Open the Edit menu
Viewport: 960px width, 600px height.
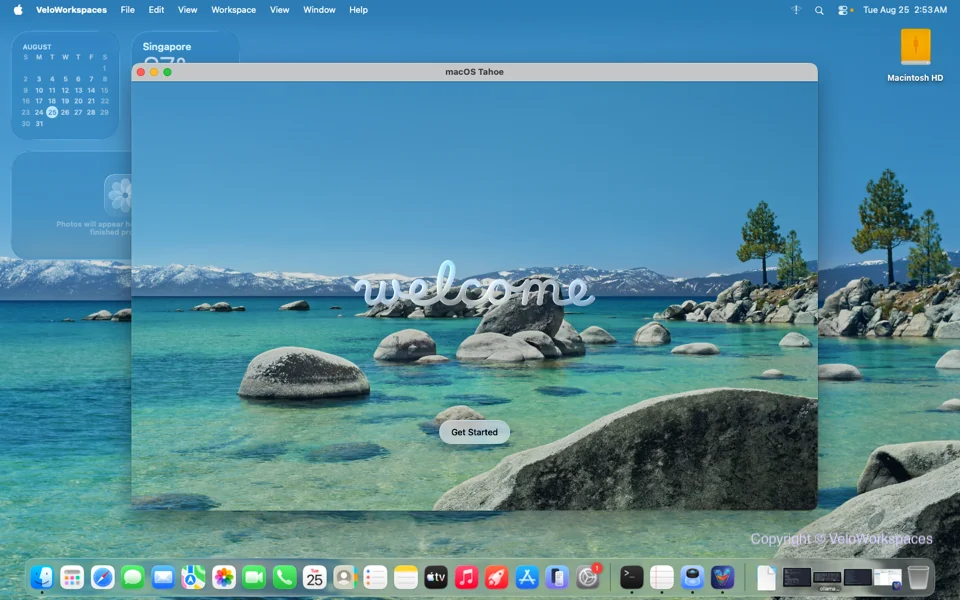point(156,10)
